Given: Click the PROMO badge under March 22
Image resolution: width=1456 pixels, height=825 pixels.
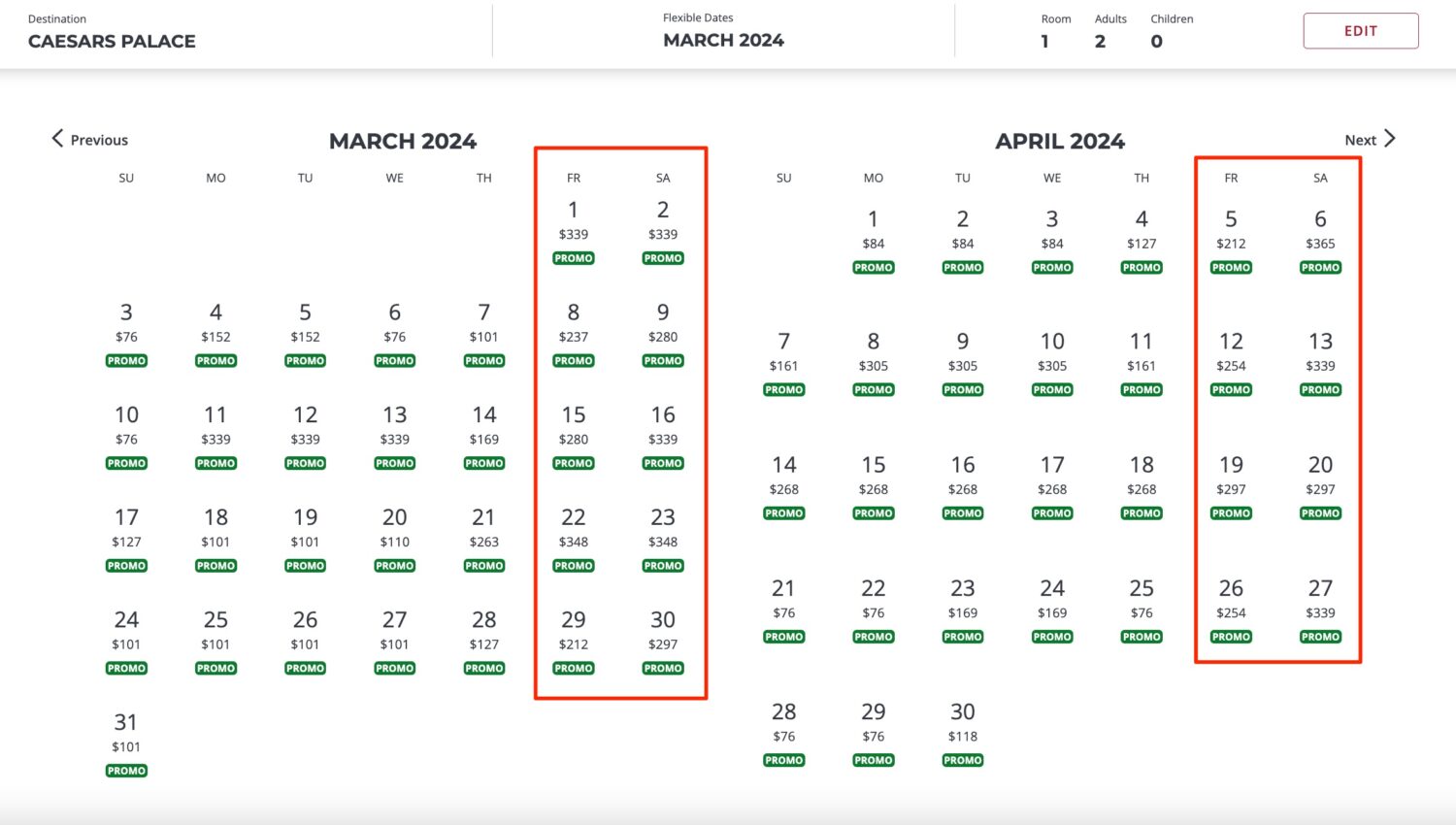Looking at the screenshot, I should click(573, 565).
